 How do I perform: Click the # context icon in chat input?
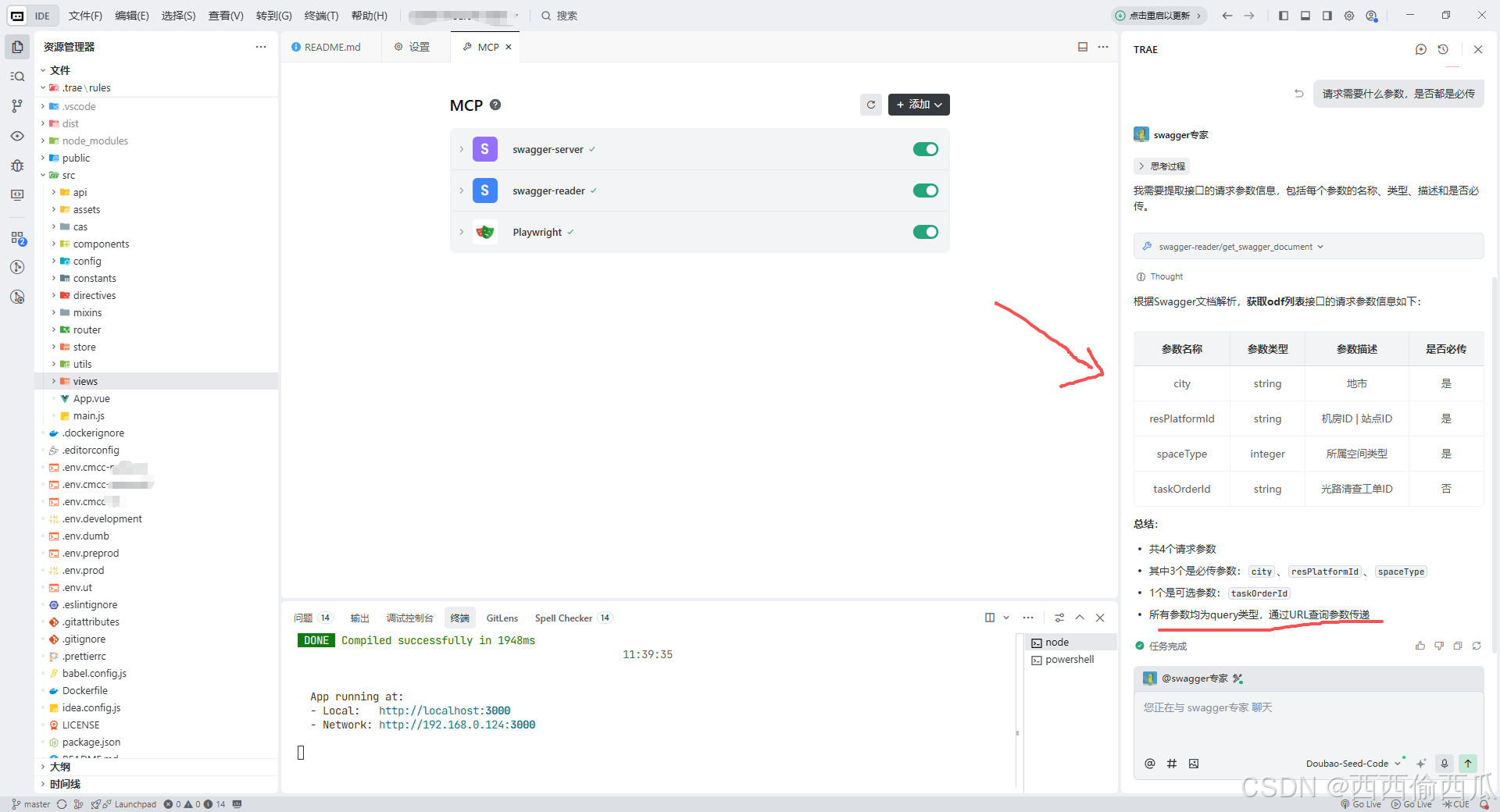tap(1172, 764)
